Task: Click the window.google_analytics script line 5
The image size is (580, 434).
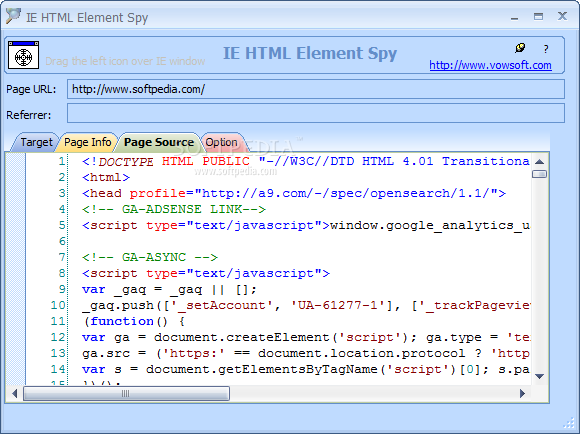Action: (306, 225)
